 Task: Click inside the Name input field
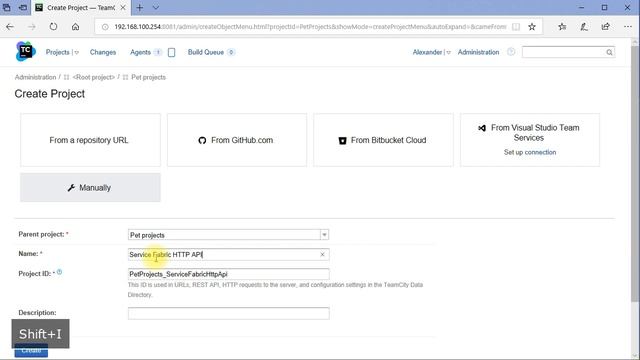click(x=228, y=254)
